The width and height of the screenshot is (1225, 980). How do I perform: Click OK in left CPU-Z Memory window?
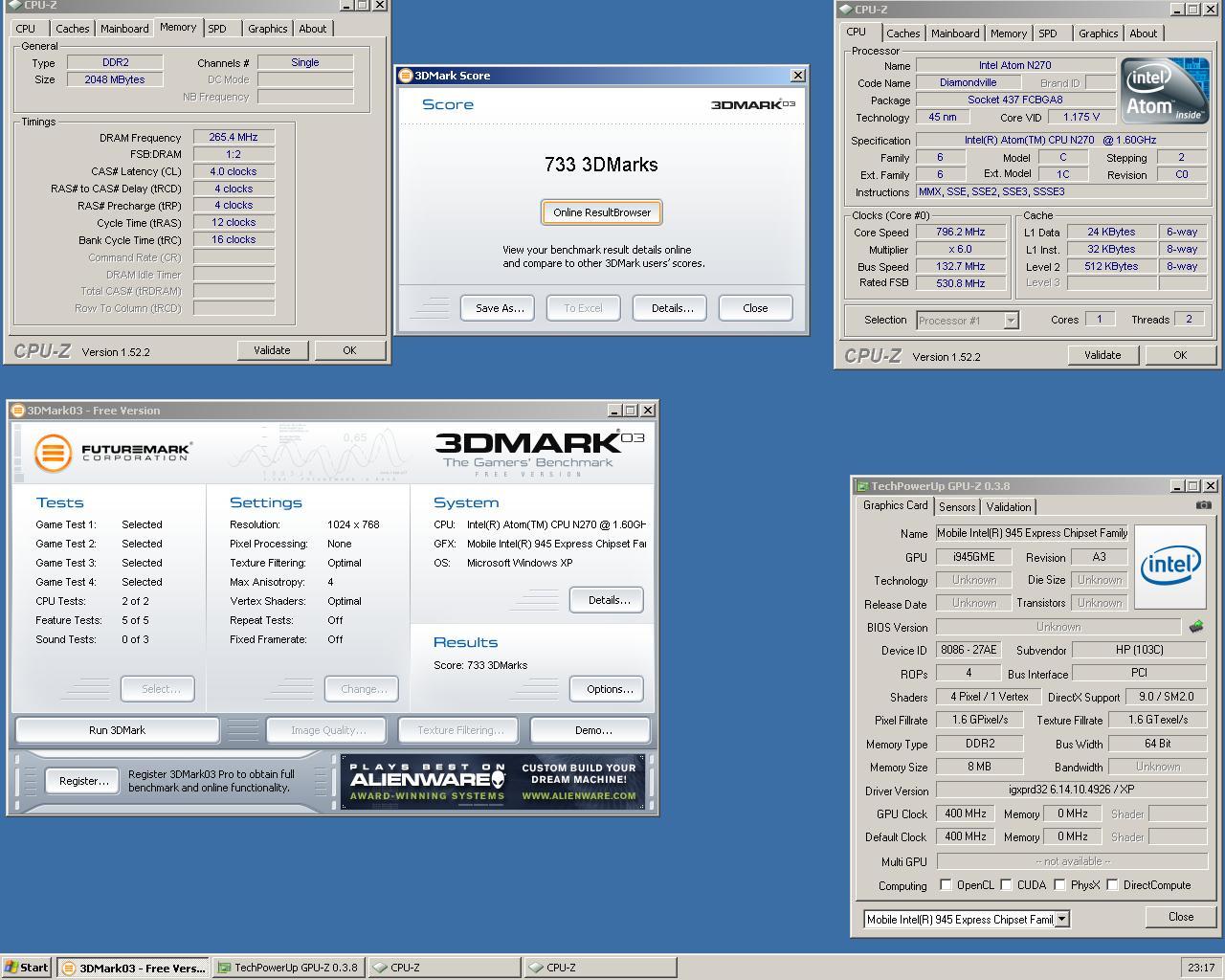349,350
